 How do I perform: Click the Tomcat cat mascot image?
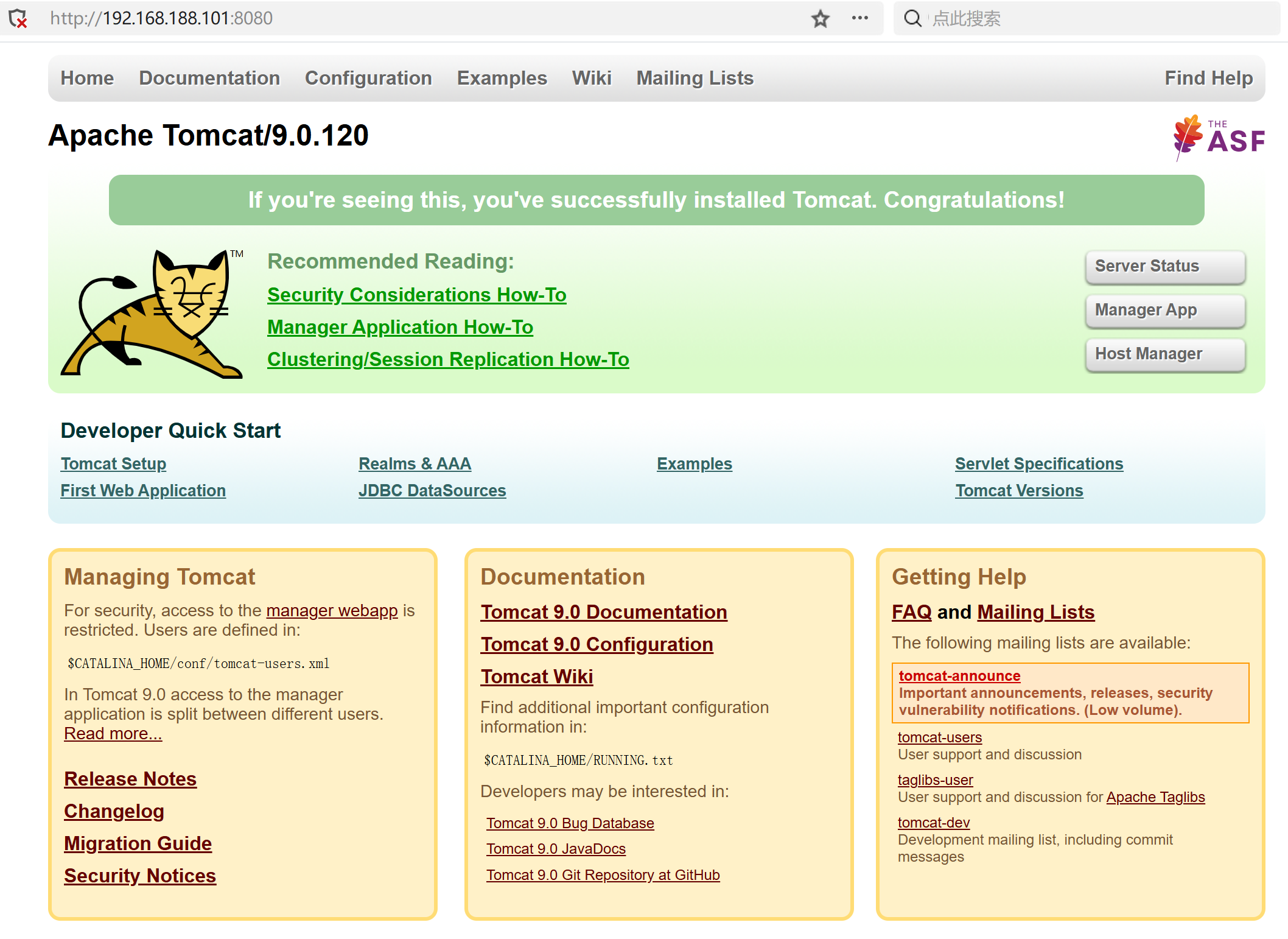pyautogui.click(x=152, y=313)
